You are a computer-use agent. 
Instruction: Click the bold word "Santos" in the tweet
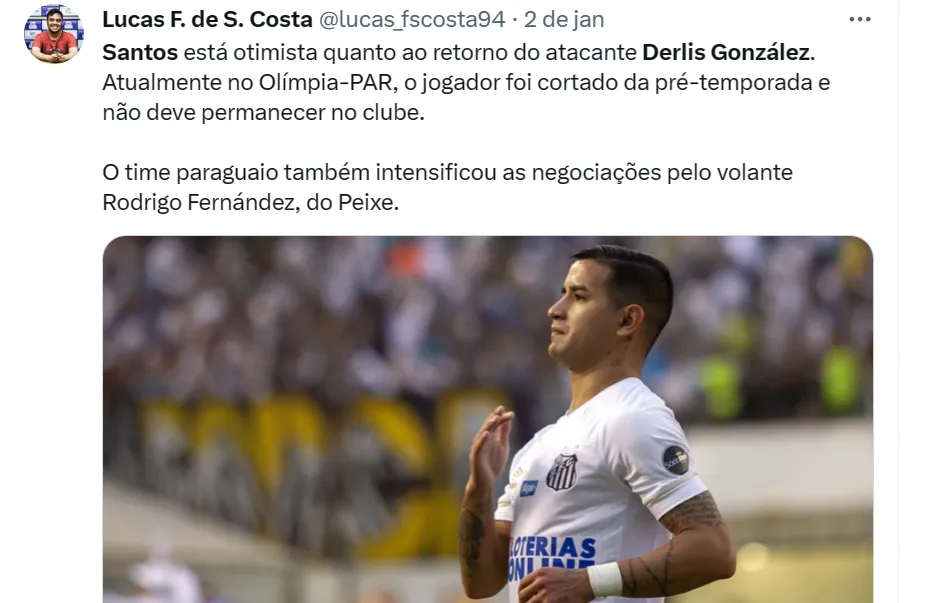140,52
